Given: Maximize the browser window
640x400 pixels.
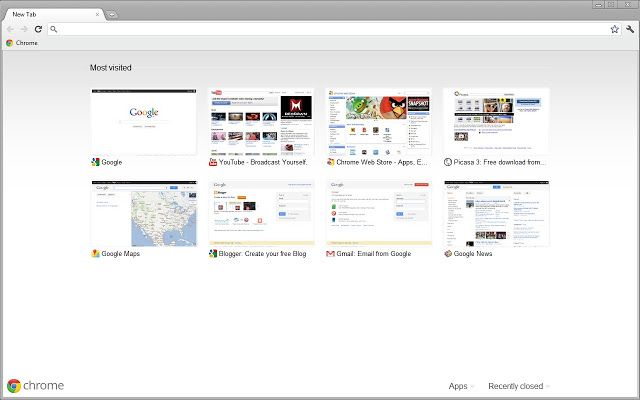Looking at the screenshot, I should coord(611,4).
